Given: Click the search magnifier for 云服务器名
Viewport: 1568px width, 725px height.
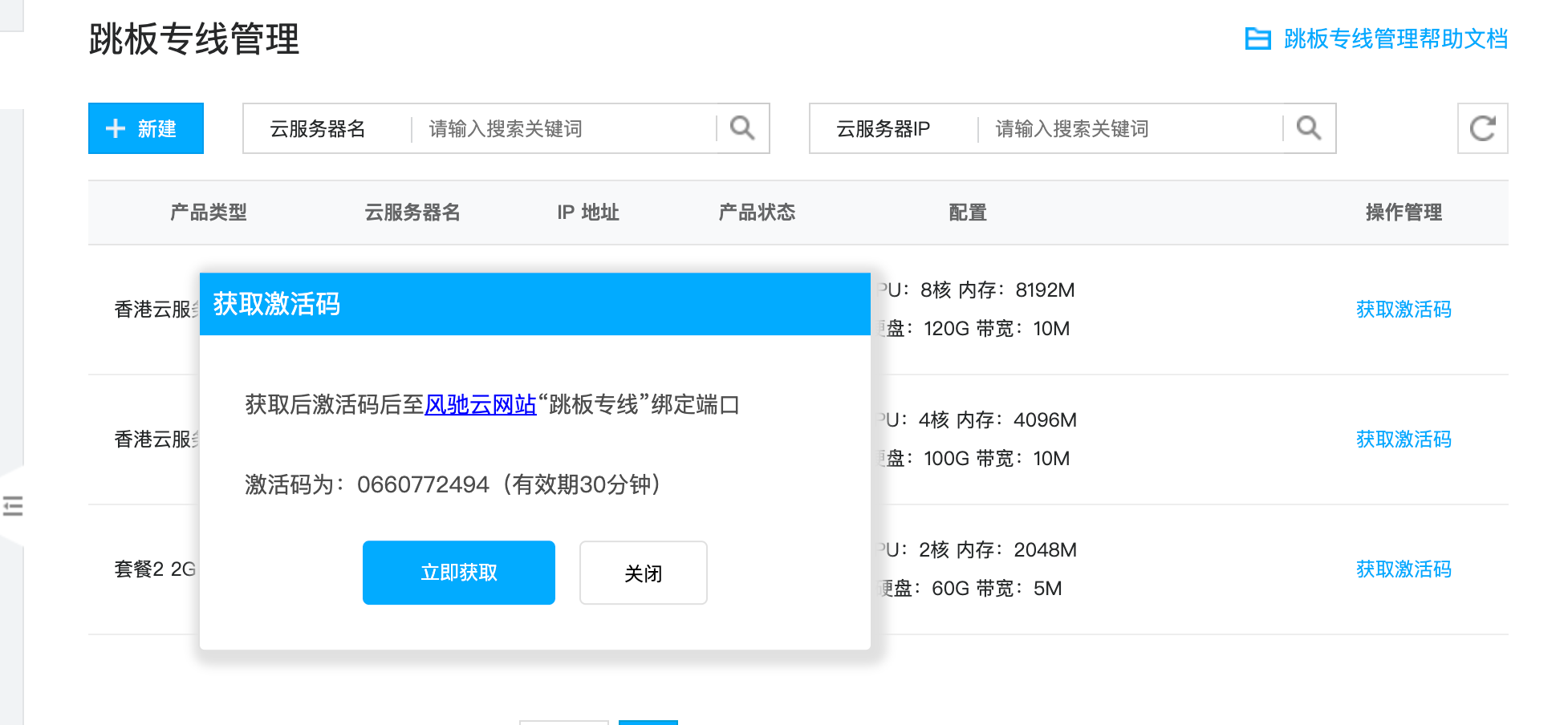Looking at the screenshot, I should tap(742, 128).
